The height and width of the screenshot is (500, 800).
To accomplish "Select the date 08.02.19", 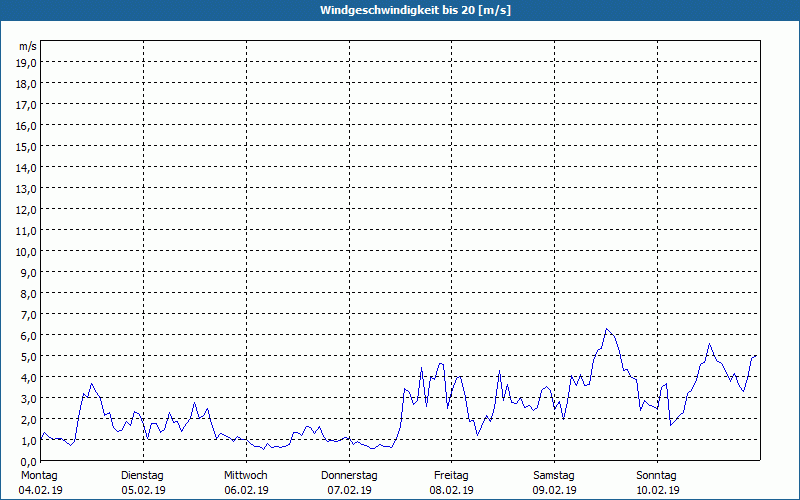I will pyautogui.click(x=452, y=490).
